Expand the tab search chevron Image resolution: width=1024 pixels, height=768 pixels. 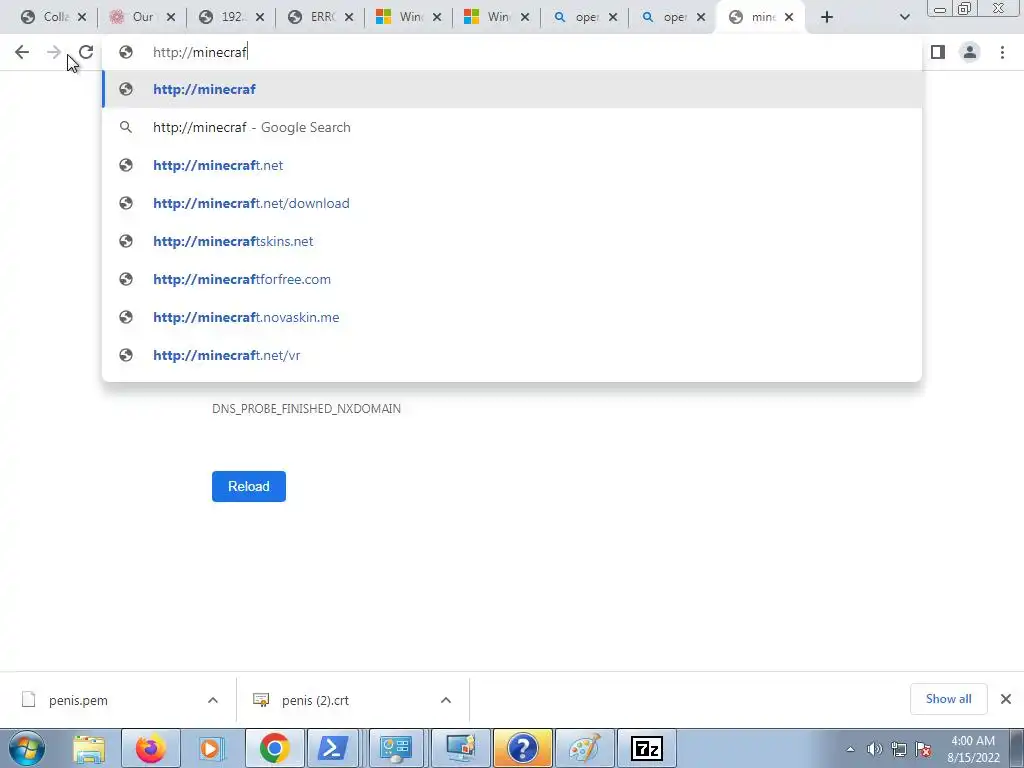(904, 17)
